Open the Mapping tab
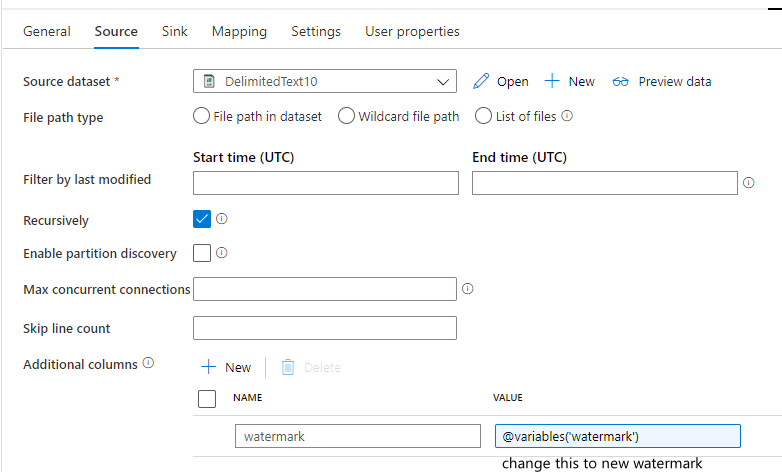Viewport: 782px width, 472px height. click(x=239, y=31)
